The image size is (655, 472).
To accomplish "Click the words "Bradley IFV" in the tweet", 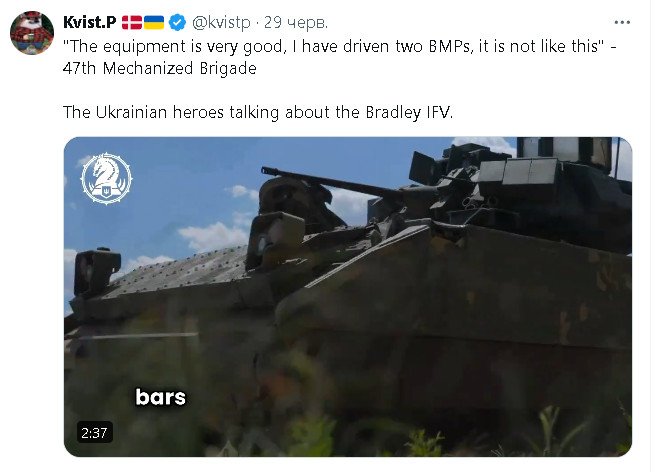I will click(x=409, y=112).
